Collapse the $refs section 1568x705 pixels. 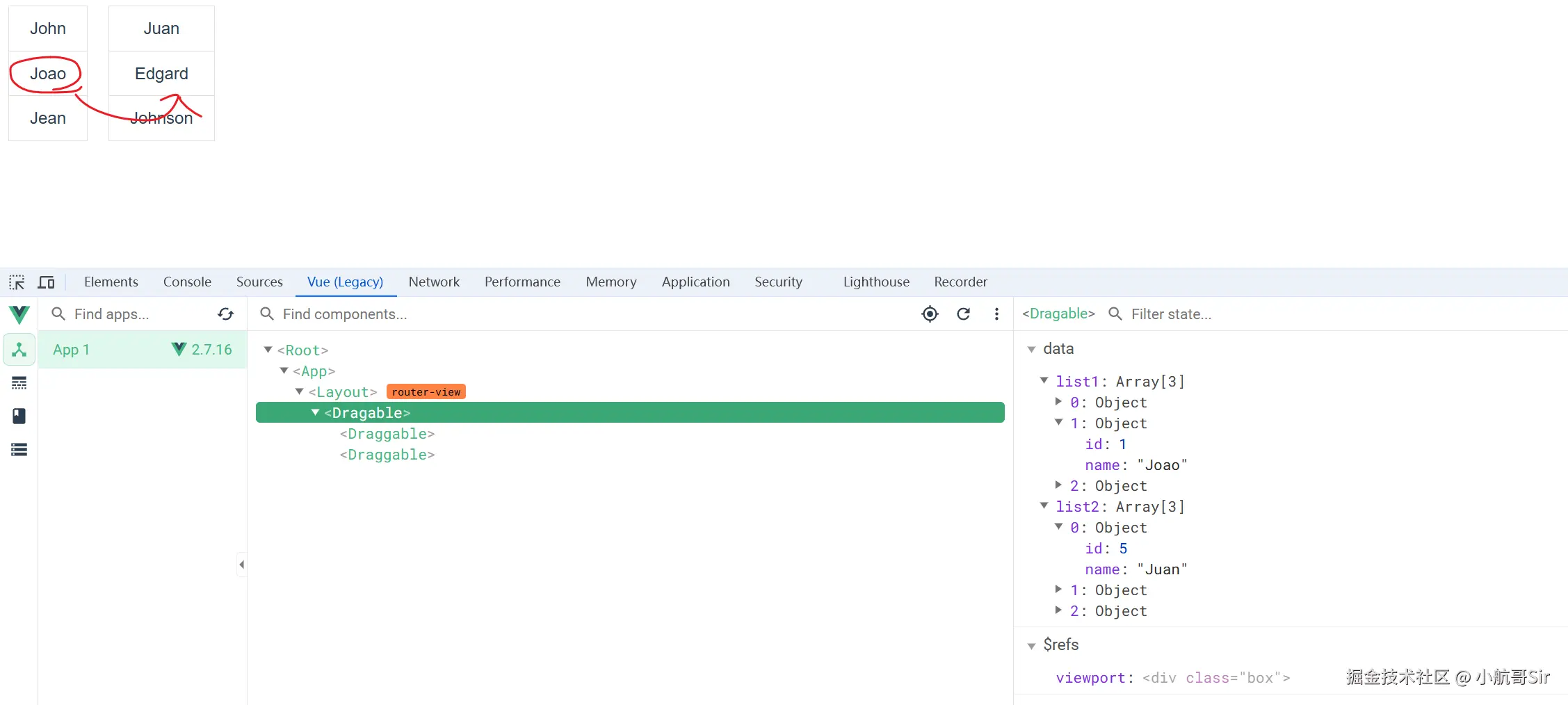[1032, 647]
